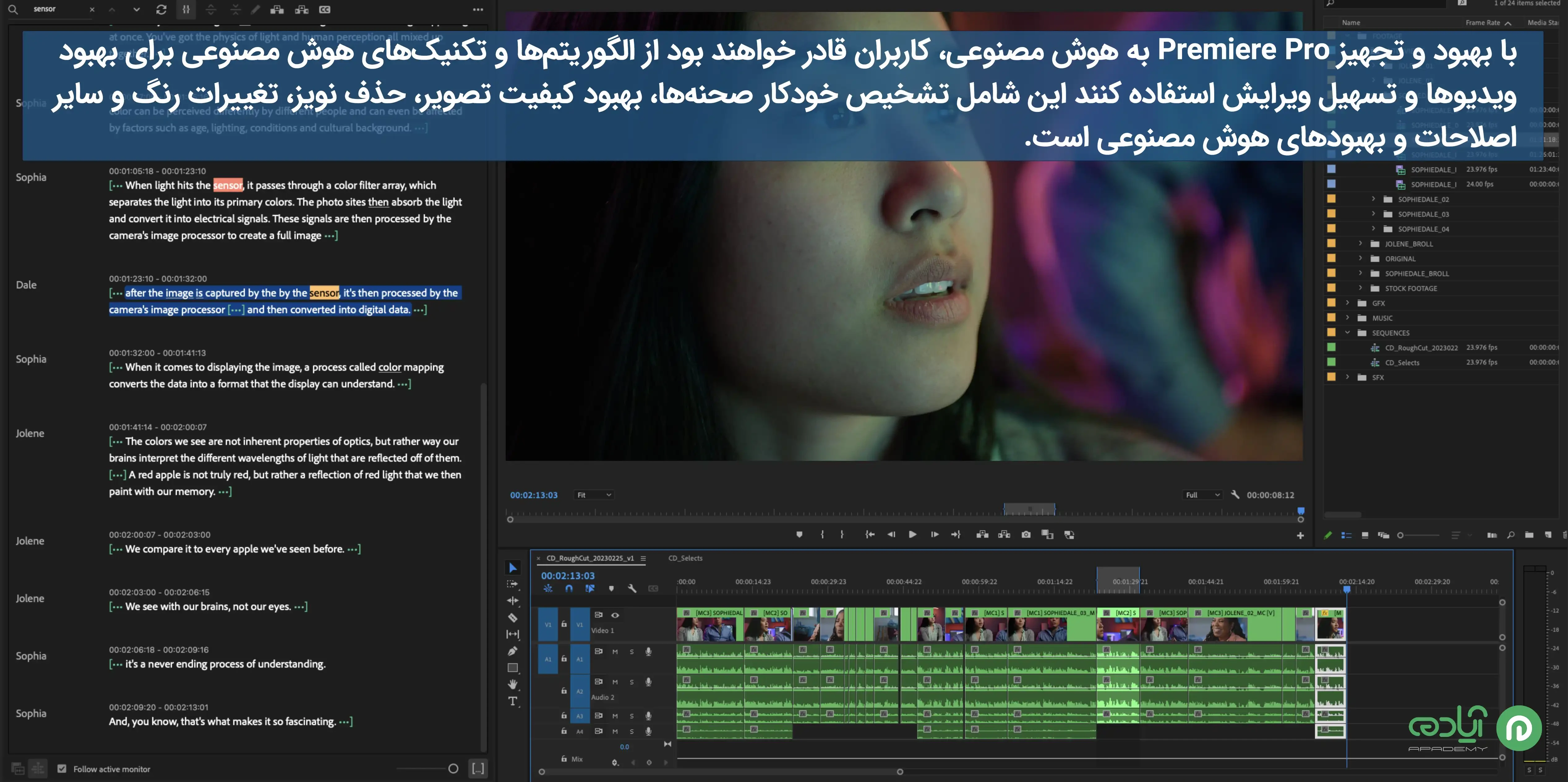Open timeline panel menu hamburger icon
The height and width of the screenshot is (782, 1568).
pyautogui.click(x=643, y=558)
